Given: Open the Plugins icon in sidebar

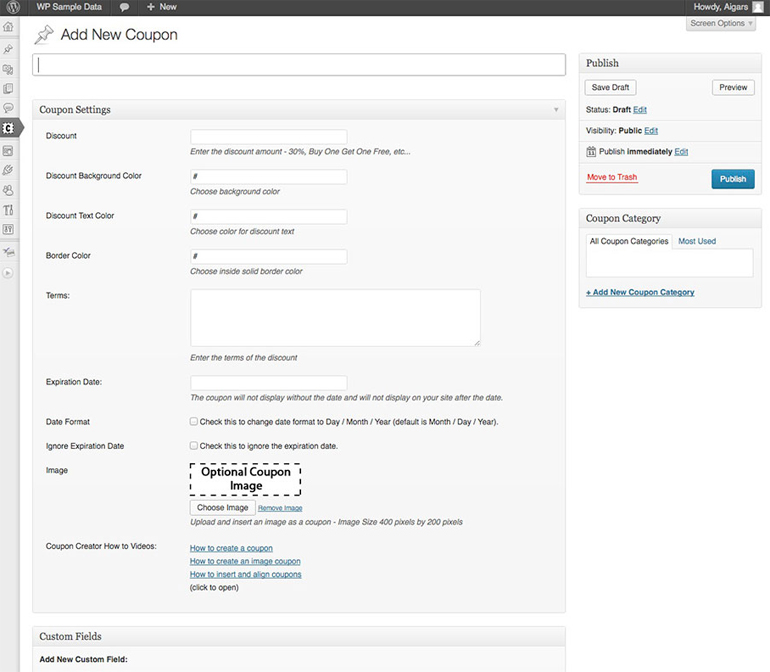Looking at the screenshot, I should [x=9, y=170].
